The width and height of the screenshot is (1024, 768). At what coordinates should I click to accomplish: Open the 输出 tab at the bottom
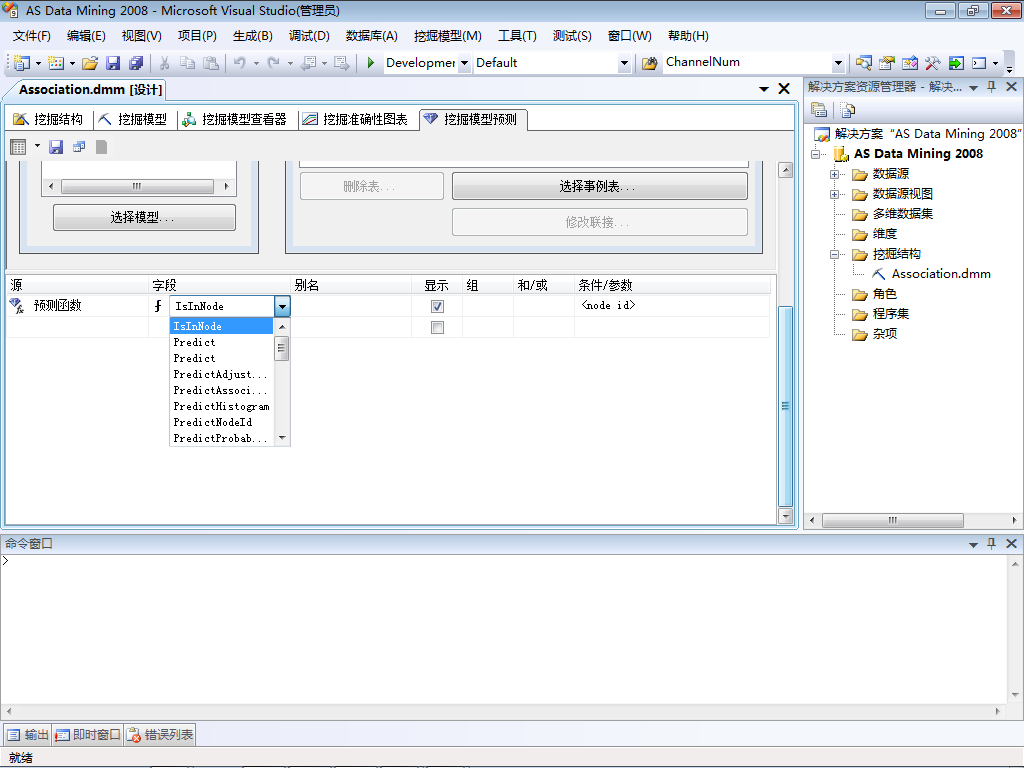point(27,735)
